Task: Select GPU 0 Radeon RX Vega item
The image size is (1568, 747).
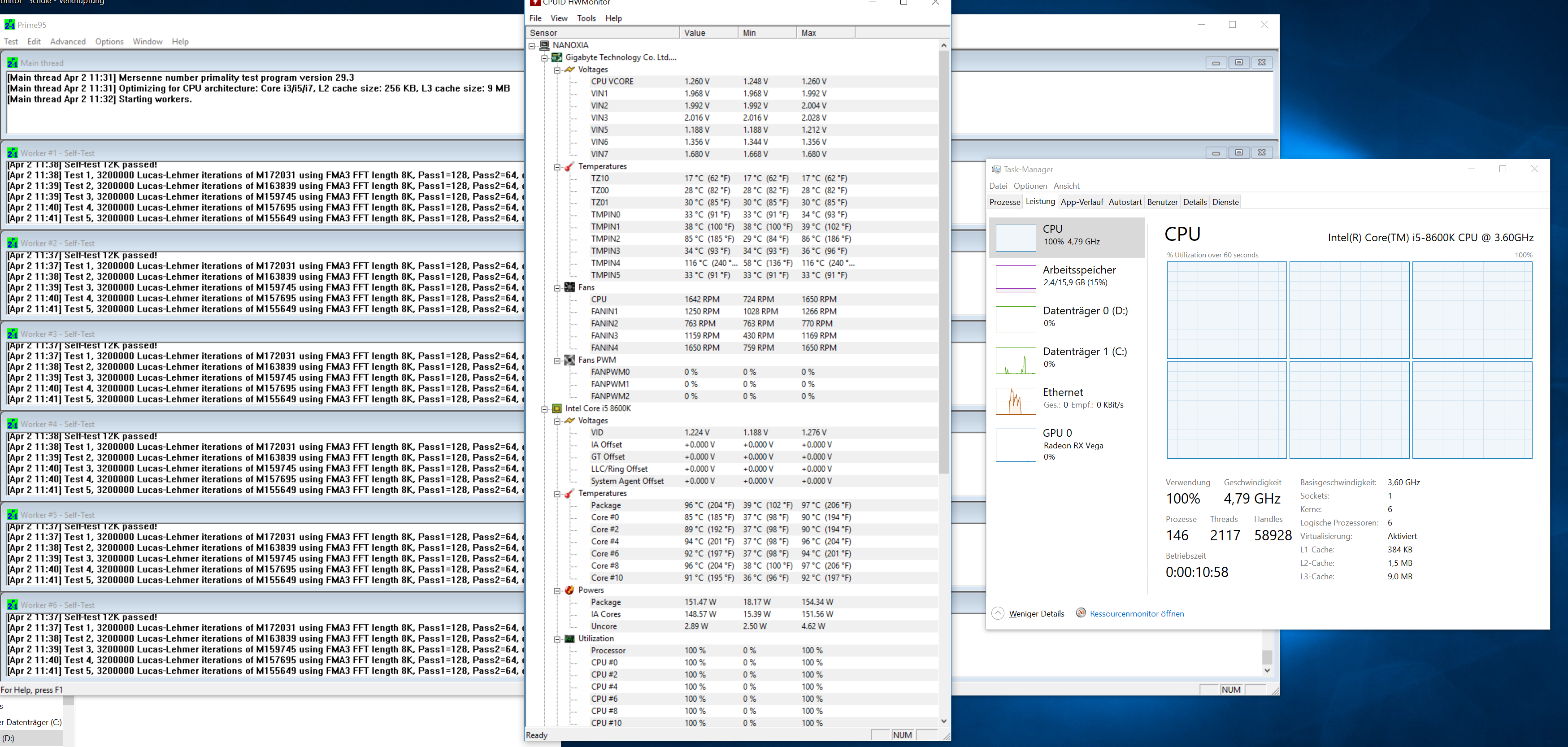Action: point(1067,445)
